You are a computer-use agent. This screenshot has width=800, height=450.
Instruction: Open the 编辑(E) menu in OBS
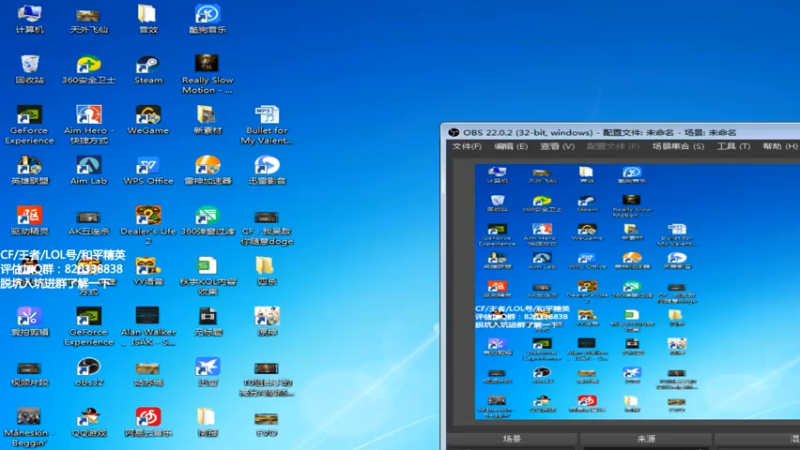click(x=511, y=146)
